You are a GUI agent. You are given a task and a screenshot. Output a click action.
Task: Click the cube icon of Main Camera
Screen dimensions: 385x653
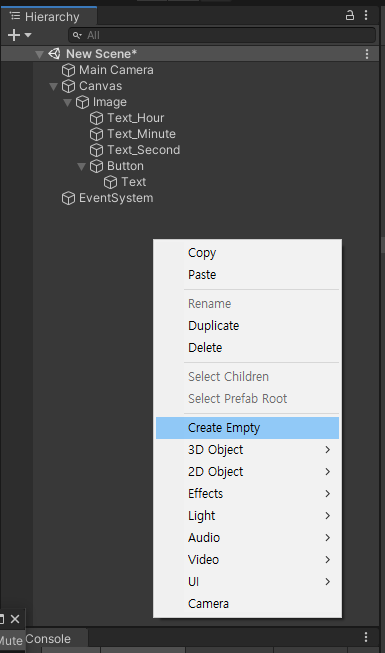click(68, 70)
